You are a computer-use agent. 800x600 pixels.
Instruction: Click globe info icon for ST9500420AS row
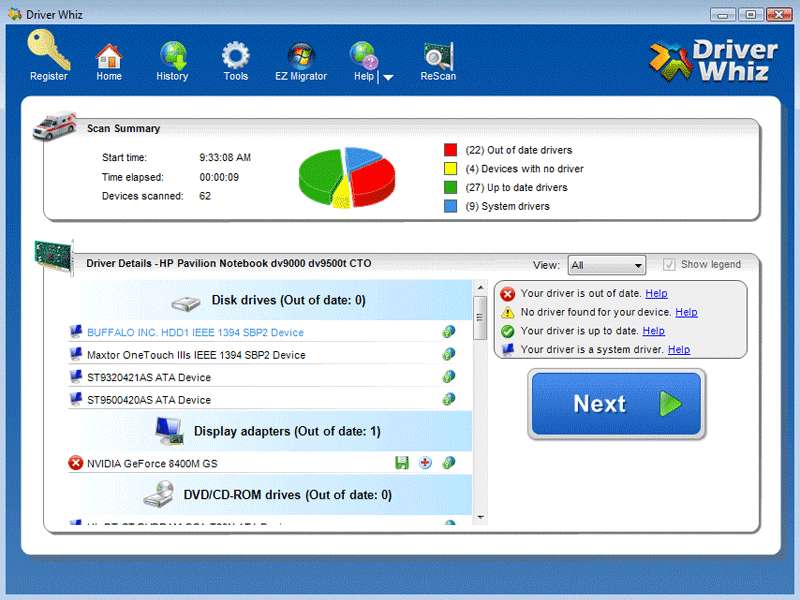tap(448, 399)
